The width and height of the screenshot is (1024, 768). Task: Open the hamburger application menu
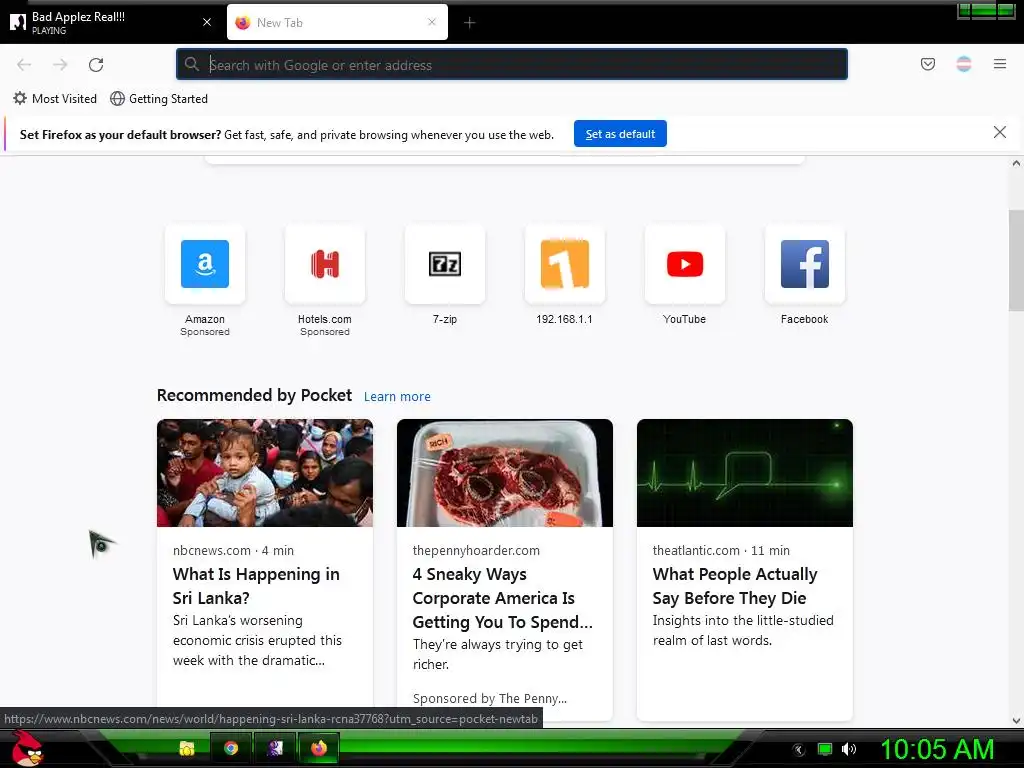(999, 64)
